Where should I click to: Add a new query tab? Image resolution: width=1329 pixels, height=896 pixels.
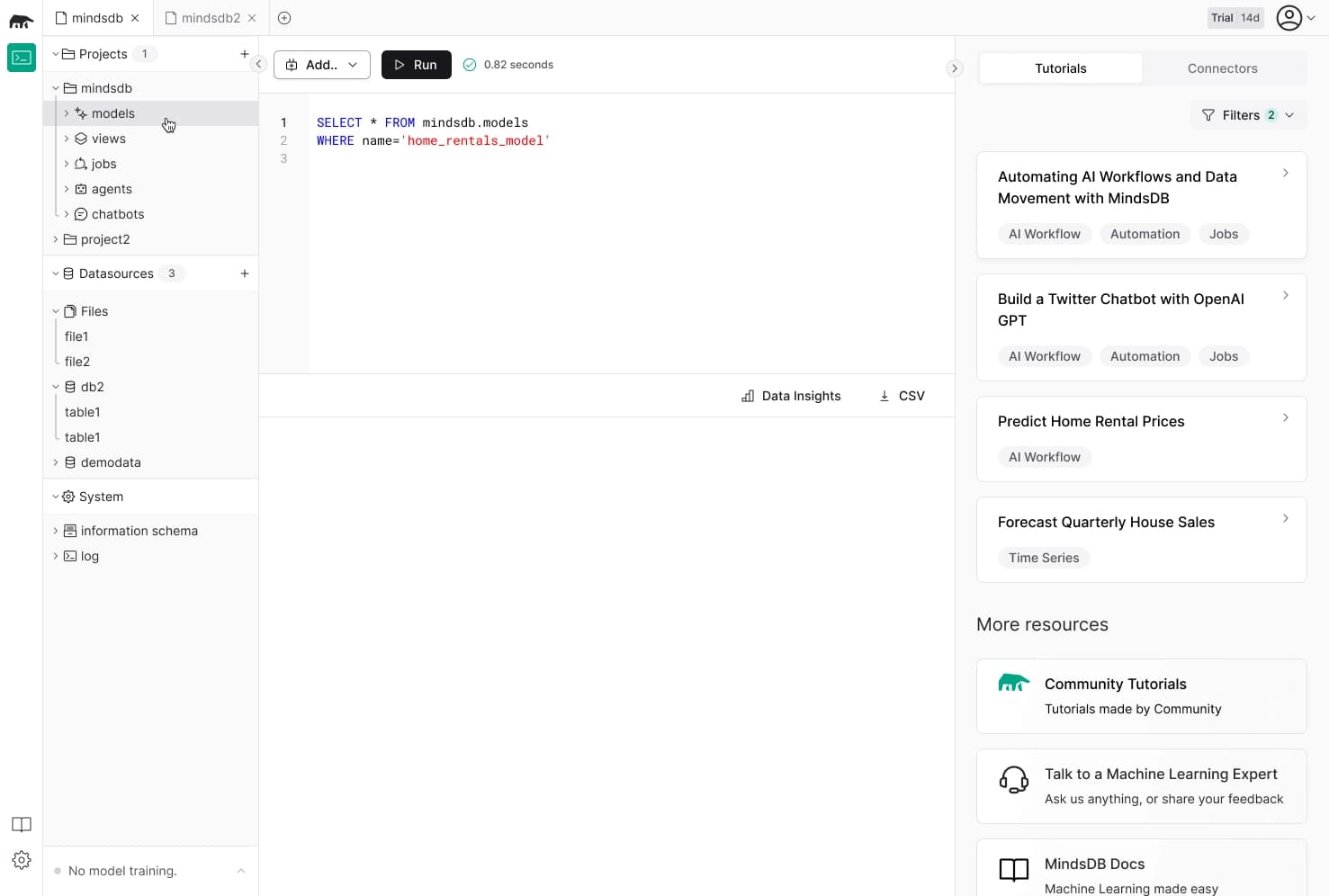point(284,18)
